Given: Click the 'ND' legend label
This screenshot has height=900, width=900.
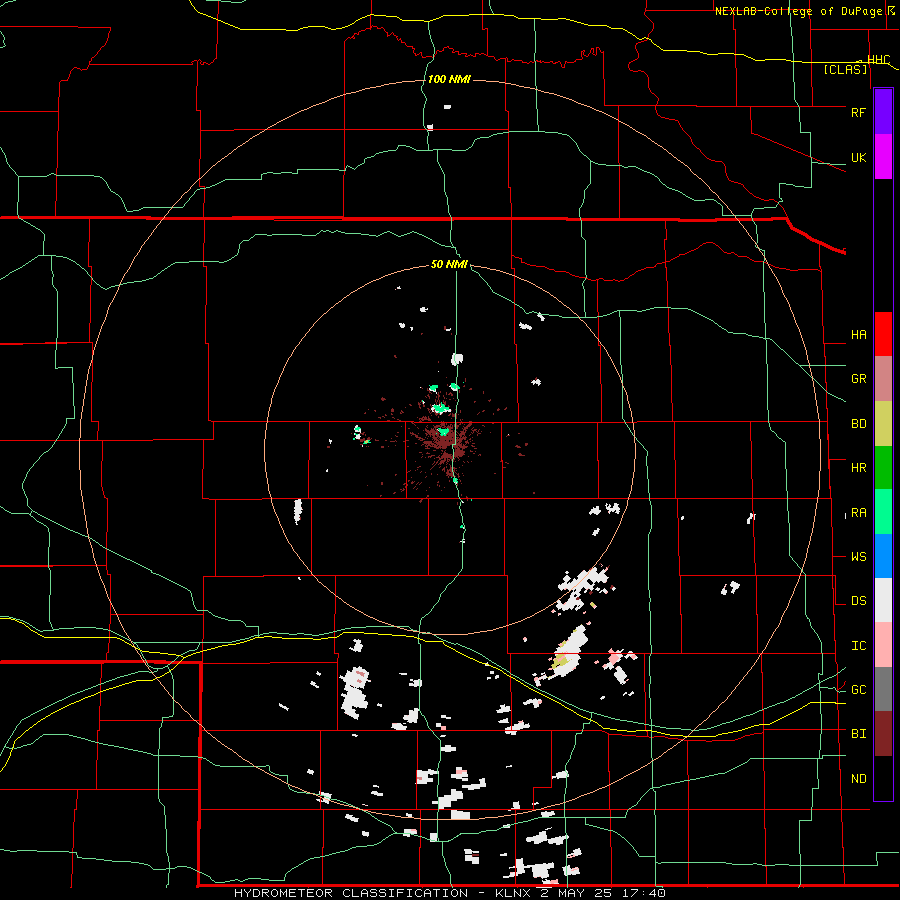Looking at the screenshot, I should [858, 779].
